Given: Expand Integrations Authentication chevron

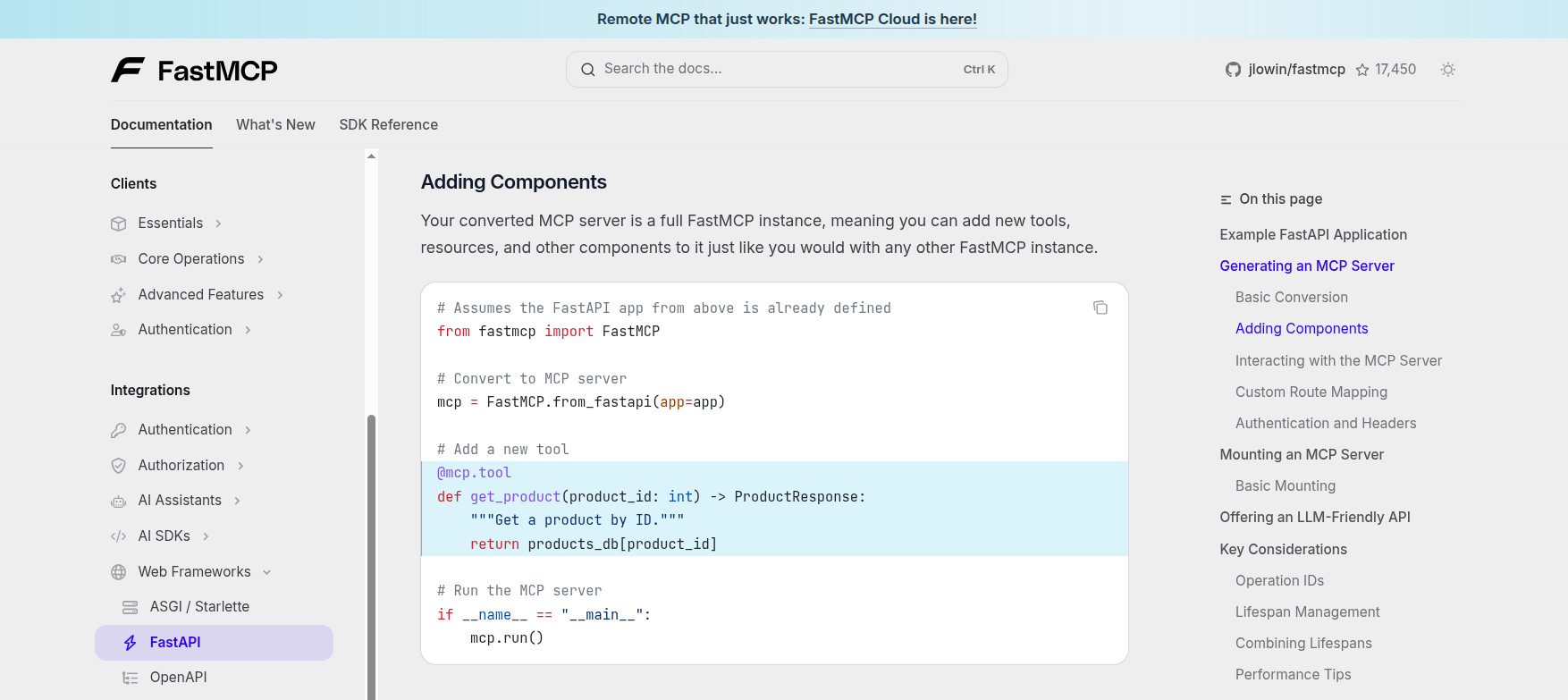Looking at the screenshot, I should point(248,430).
